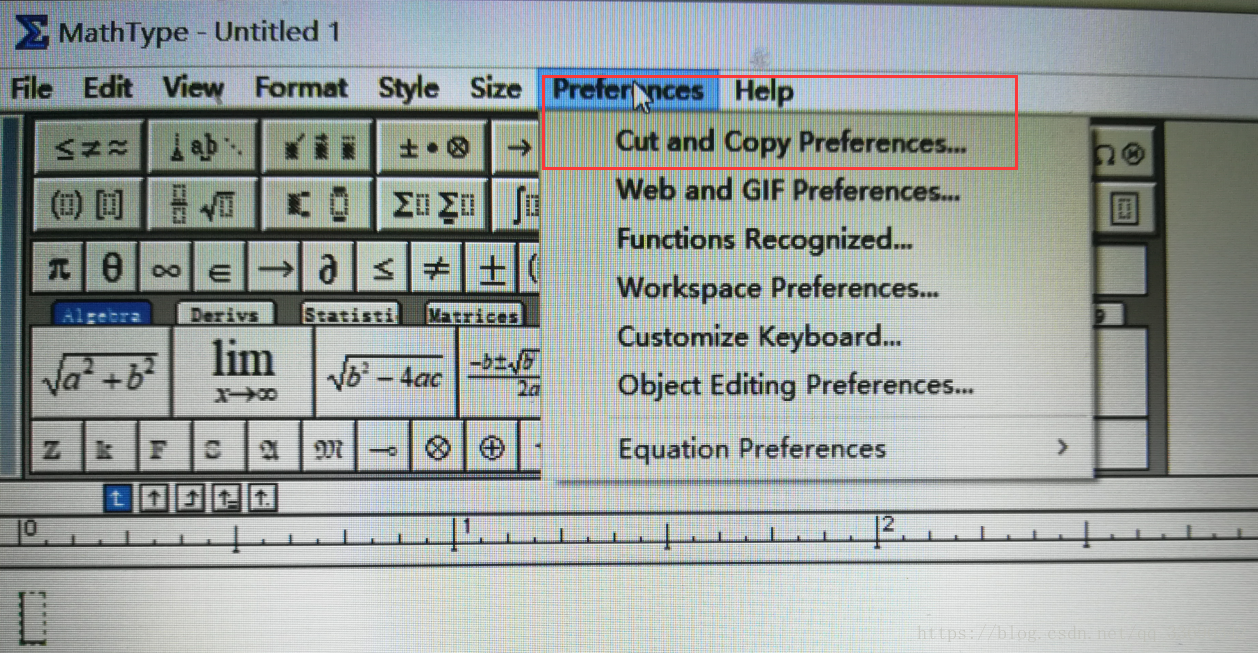Switch to the Matrices tab
The height and width of the screenshot is (653, 1258).
coord(474,314)
